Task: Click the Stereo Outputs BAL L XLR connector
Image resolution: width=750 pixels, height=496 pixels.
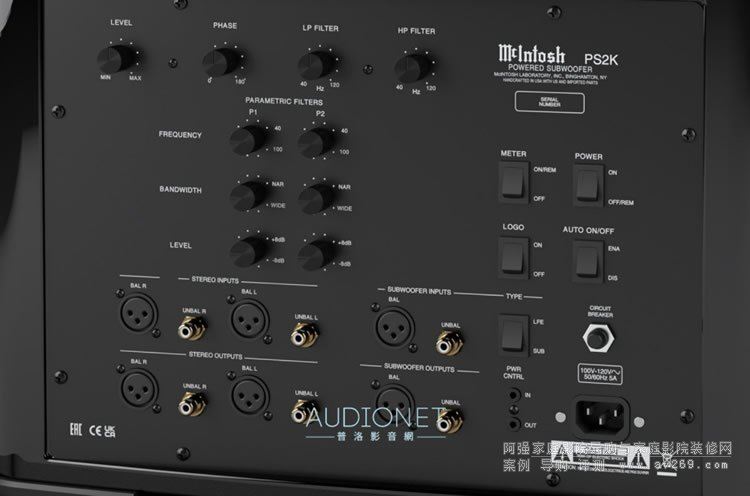Action: (250, 396)
